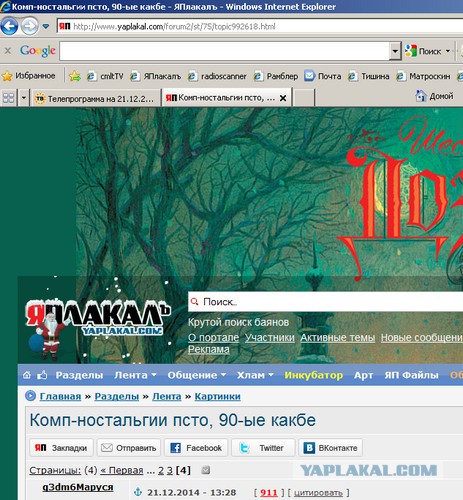Click the Google logo on the toolbar
Image resolution: width=463 pixels, height=500 pixels.
(x=38, y=51)
